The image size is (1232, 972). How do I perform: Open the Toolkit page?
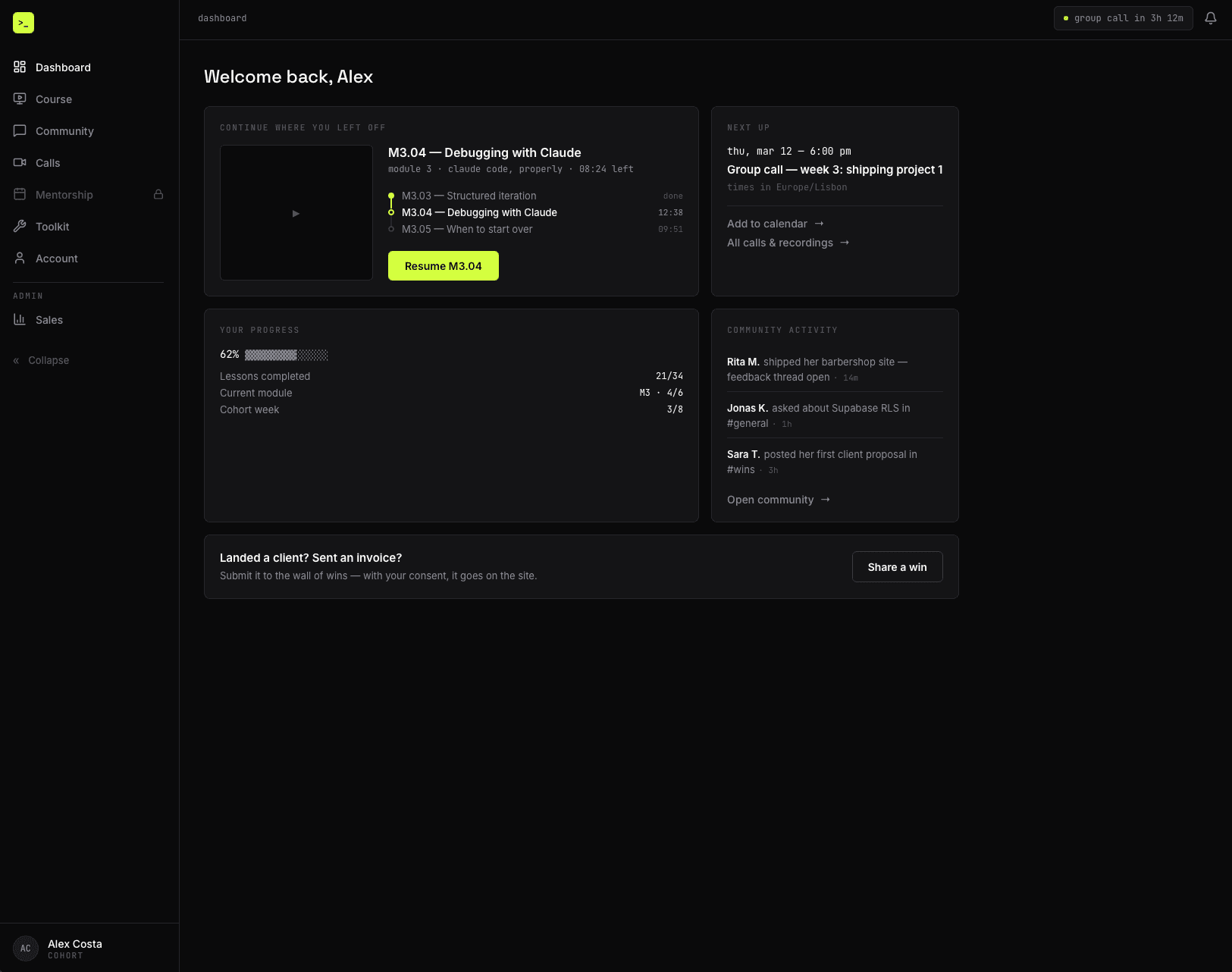pos(89,226)
